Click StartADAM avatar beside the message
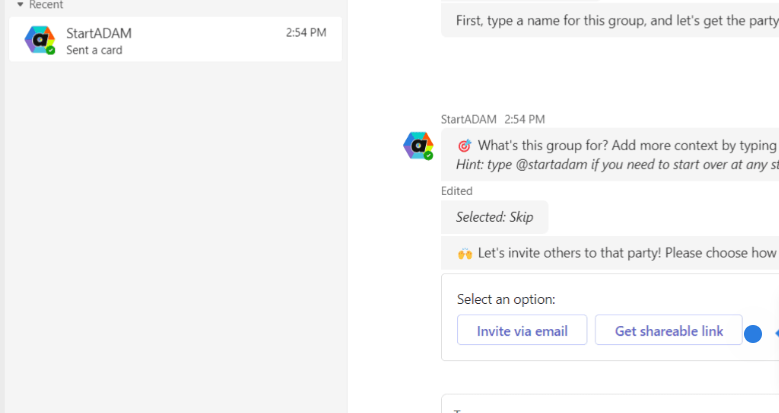This screenshot has width=779, height=413. click(x=418, y=146)
